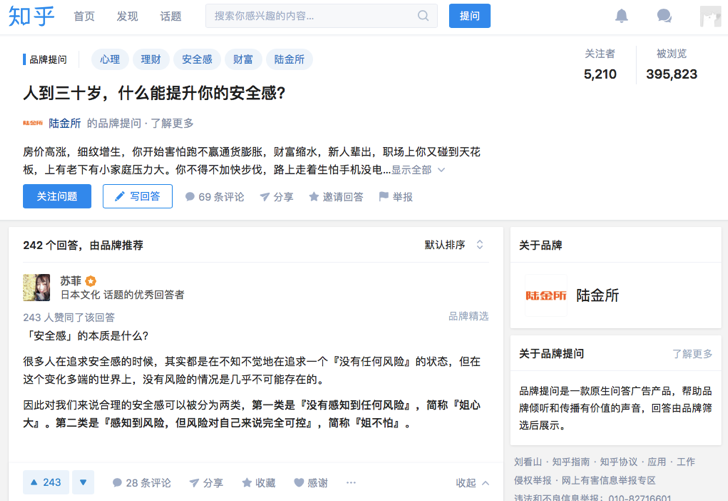The width and height of the screenshot is (728, 501).
Task: Select the 陆金所 topic tag
Action: tap(289, 59)
